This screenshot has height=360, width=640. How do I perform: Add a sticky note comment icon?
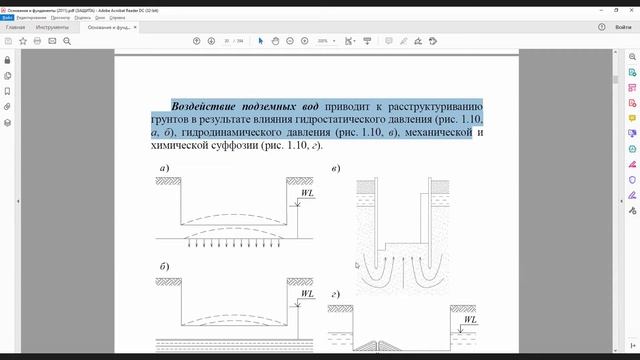(x=389, y=41)
